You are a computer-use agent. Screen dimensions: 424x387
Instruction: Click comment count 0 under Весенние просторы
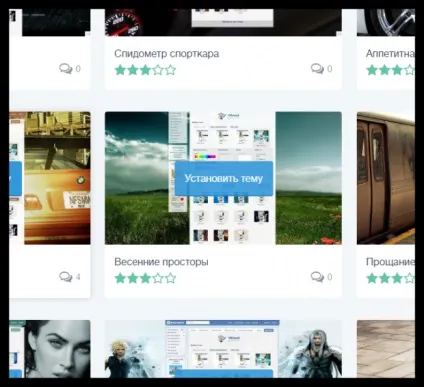329,277
